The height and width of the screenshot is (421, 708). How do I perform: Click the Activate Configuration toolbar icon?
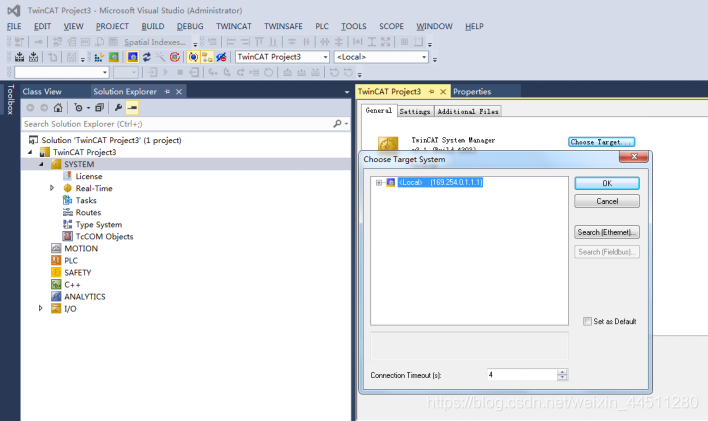pyautogui.click(x=99, y=57)
